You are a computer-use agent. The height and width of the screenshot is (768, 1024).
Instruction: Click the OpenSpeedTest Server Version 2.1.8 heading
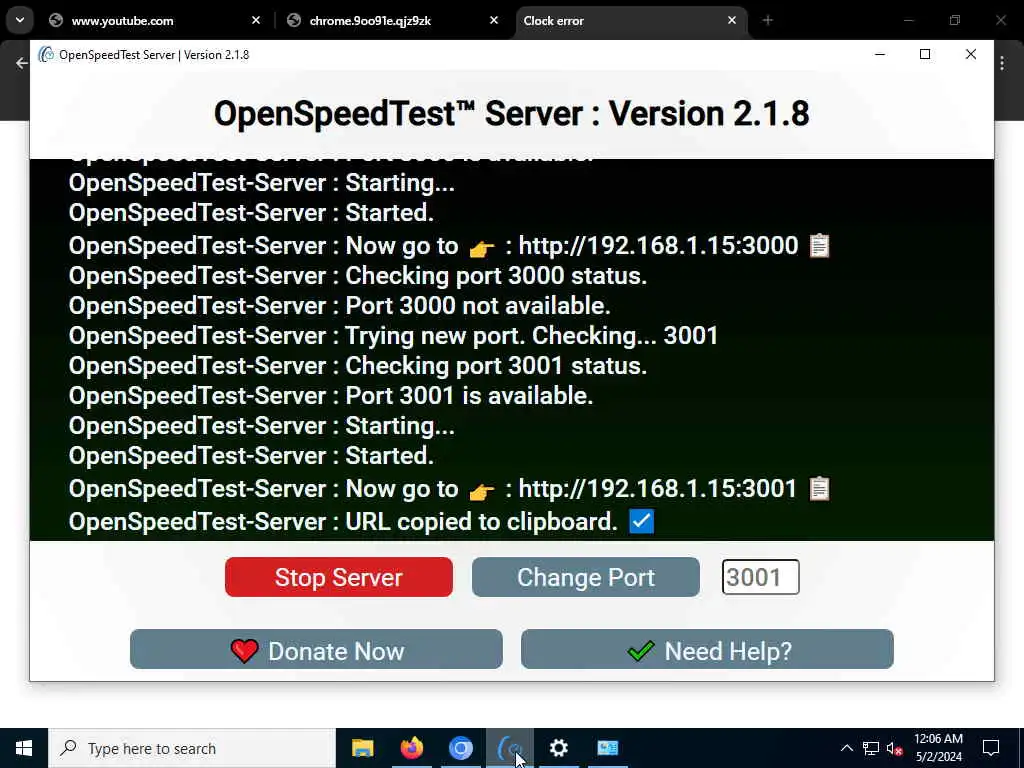point(511,114)
